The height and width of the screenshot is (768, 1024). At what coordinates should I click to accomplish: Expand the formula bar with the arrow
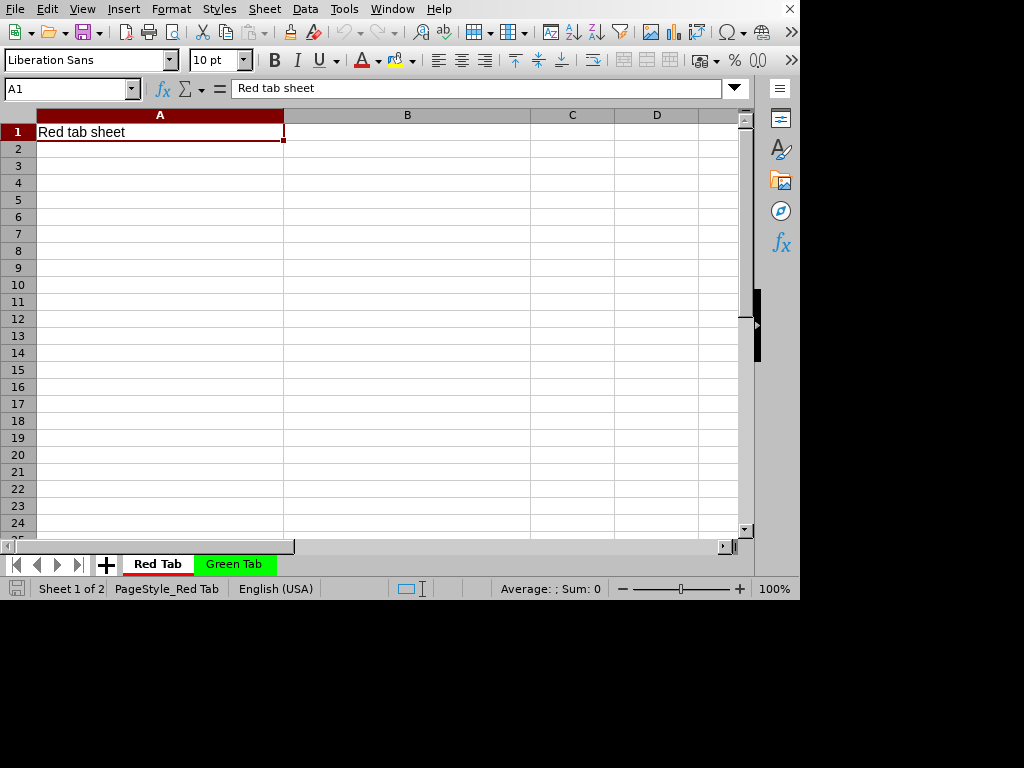pos(735,88)
